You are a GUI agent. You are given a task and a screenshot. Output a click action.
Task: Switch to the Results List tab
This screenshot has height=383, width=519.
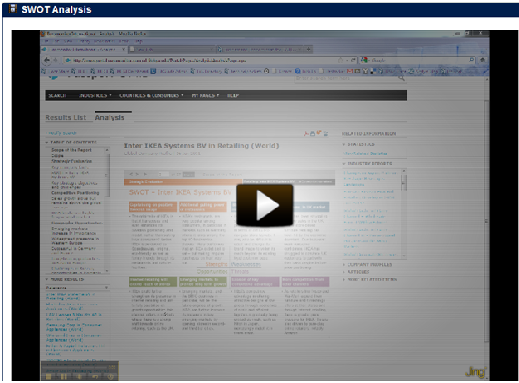point(66,117)
